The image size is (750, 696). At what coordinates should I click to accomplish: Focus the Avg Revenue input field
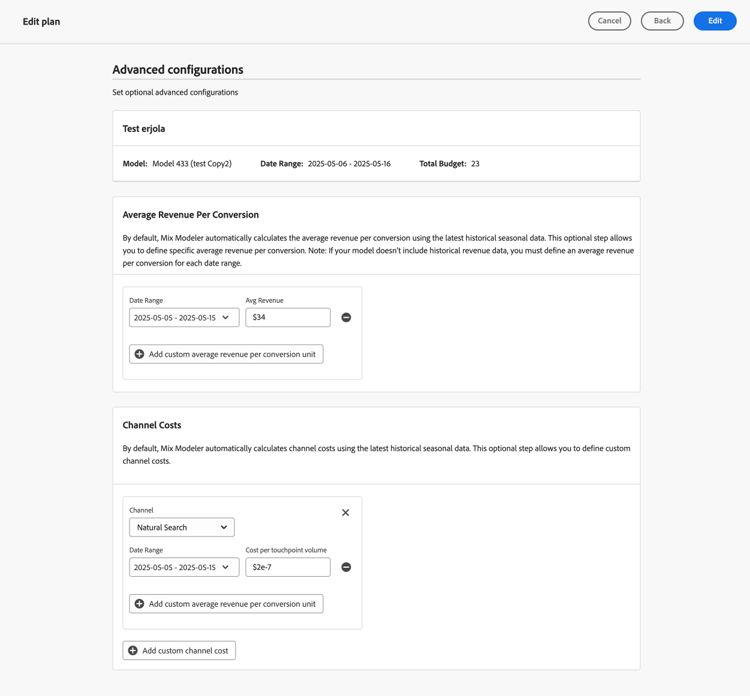click(x=288, y=318)
